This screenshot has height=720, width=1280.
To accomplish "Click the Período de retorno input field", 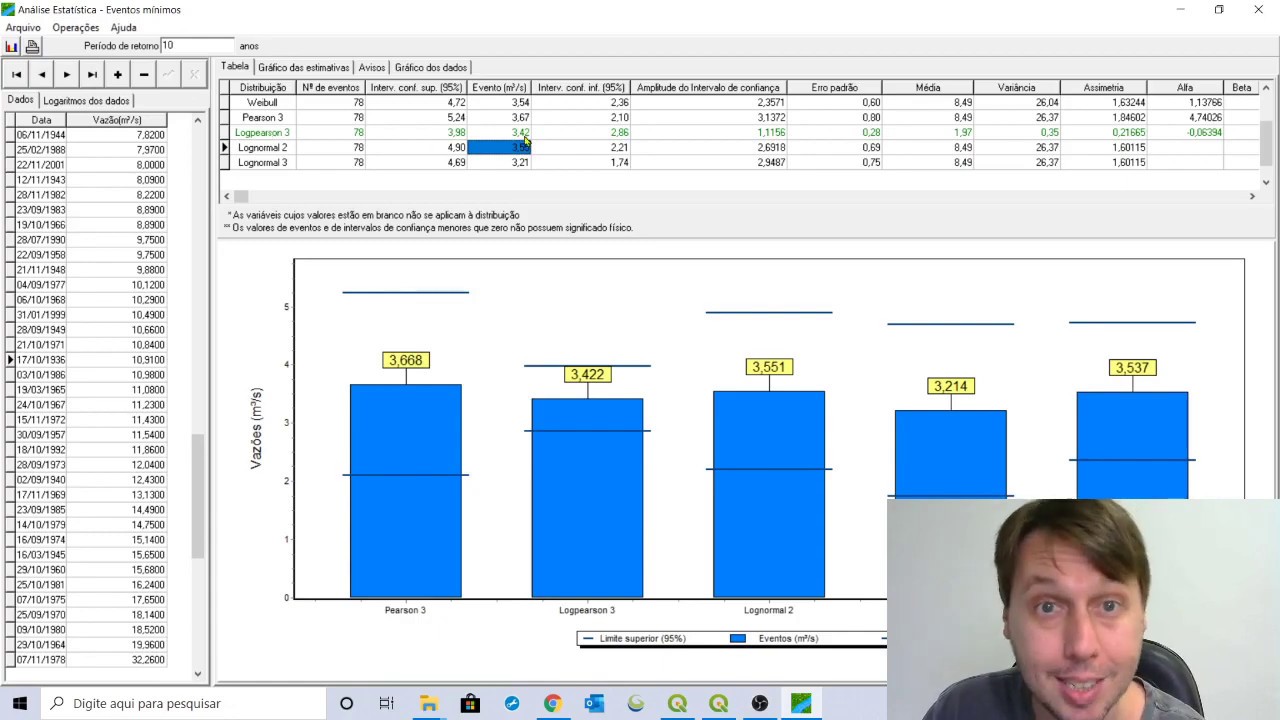I will point(197,46).
